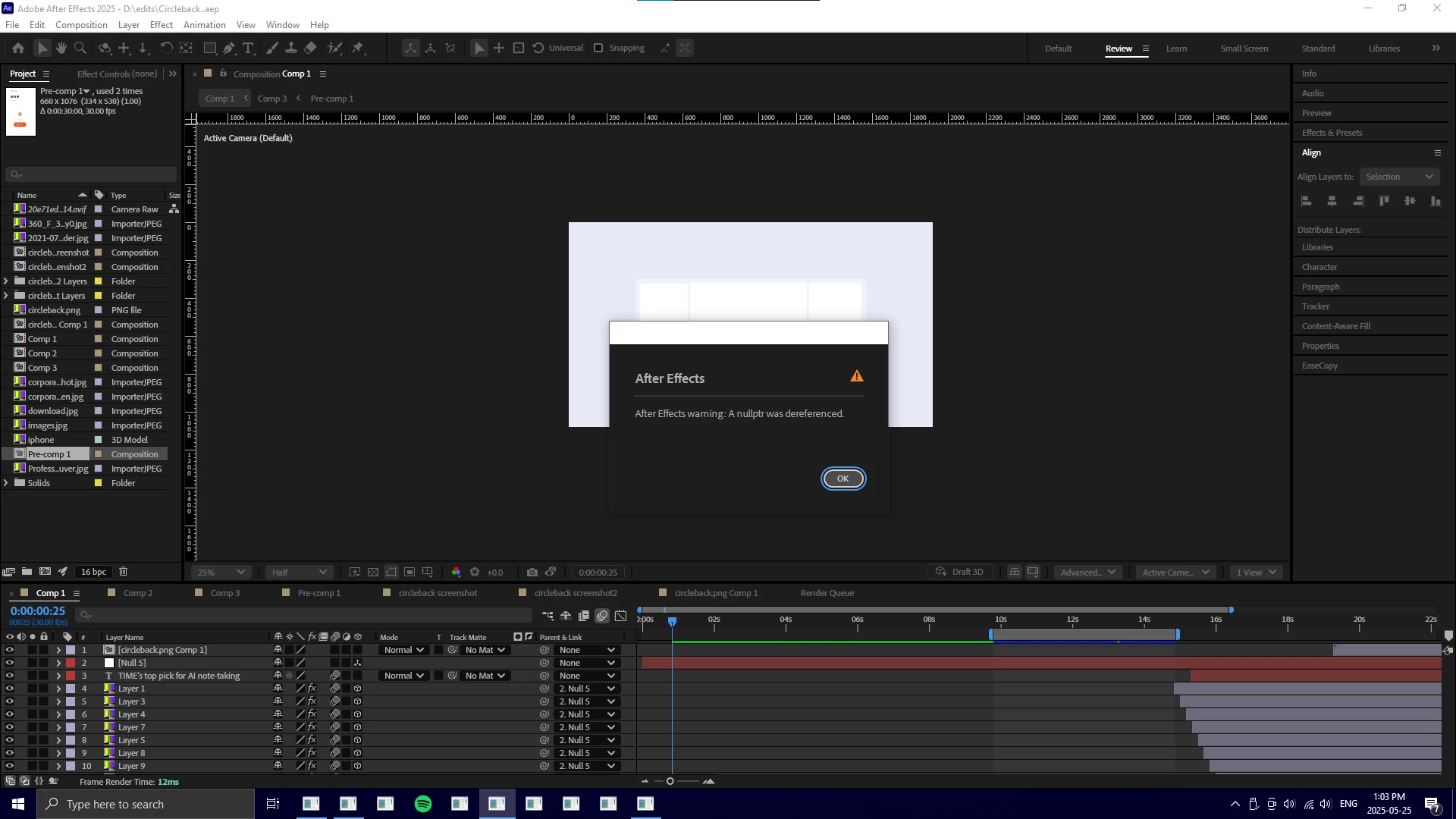Select the Puppet Pin tool

click(358, 48)
